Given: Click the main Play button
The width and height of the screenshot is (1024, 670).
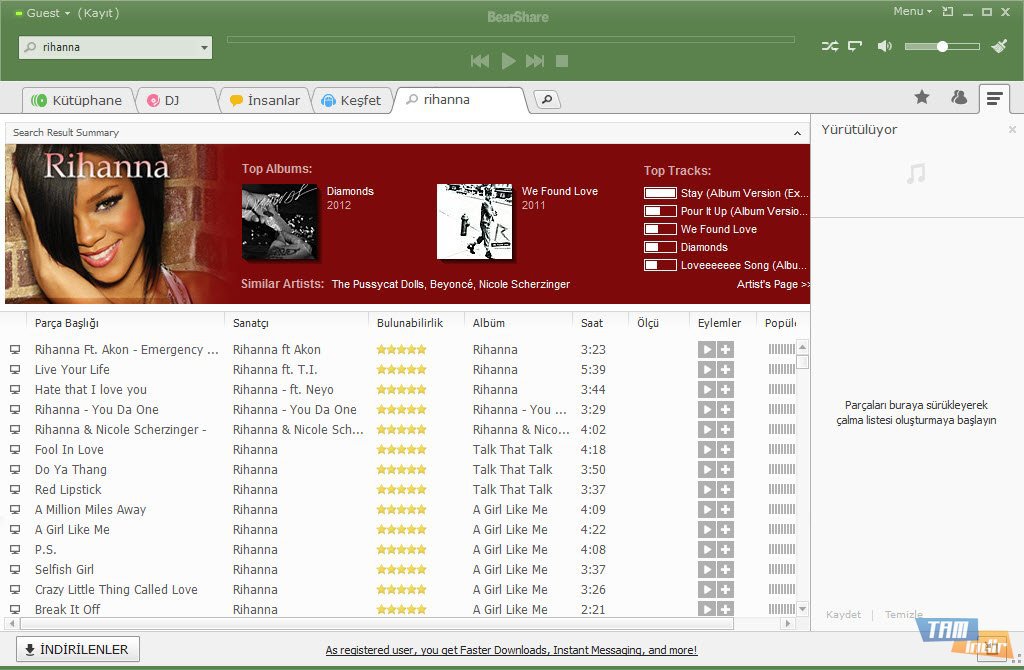Looking at the screenshot, I should click(508, 61).
